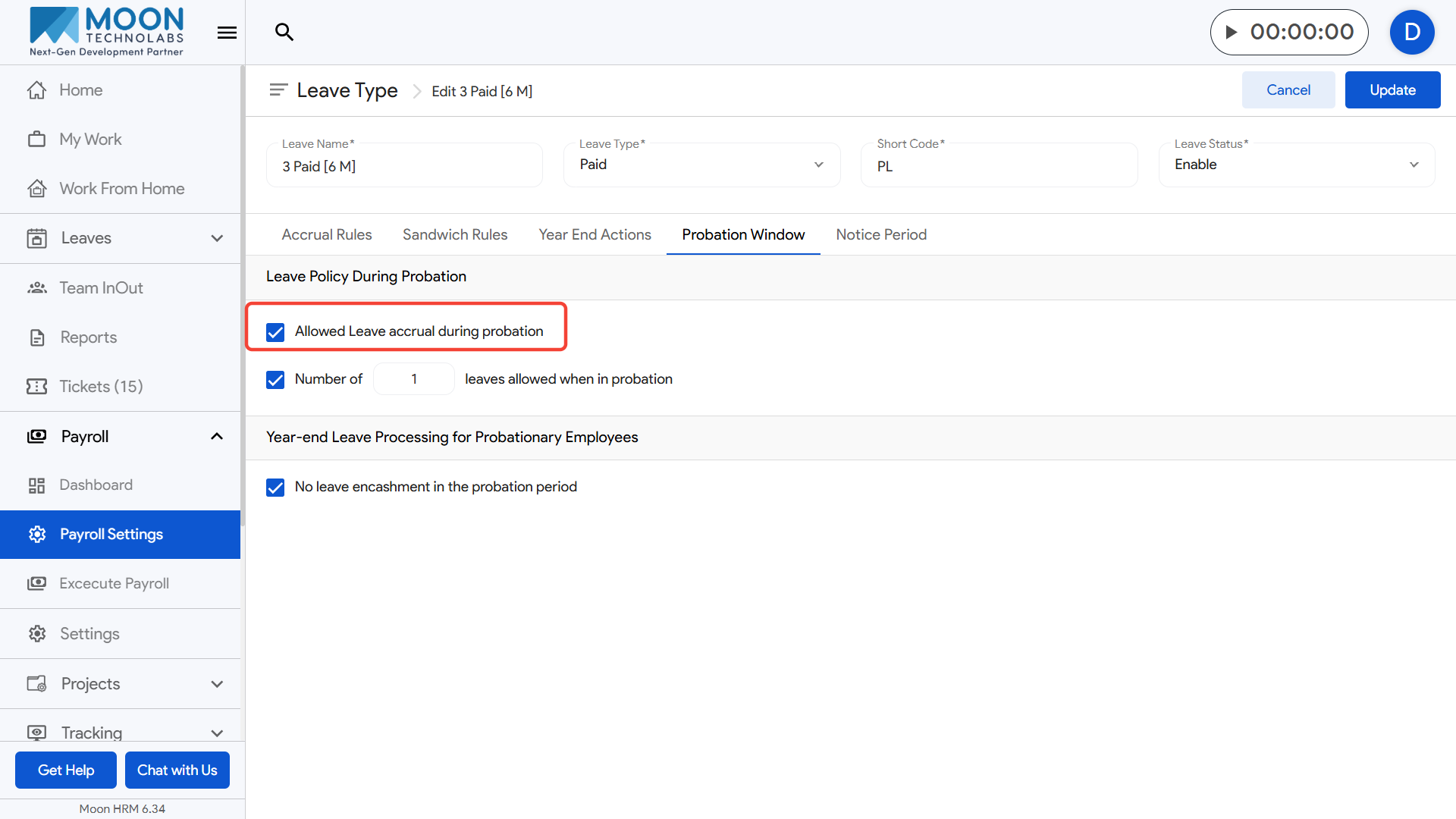
Task: Switch to the Accrual Rules tab
Action: [326, 235]
